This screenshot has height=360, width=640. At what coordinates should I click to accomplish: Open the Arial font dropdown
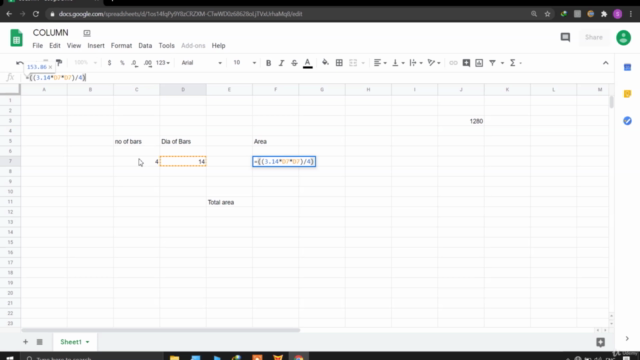(202, 63)
